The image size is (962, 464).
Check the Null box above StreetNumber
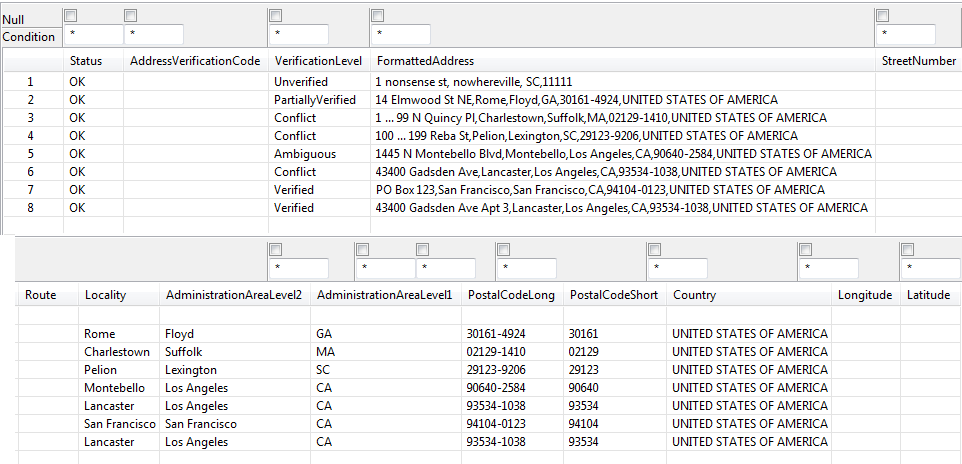point(882,16)
